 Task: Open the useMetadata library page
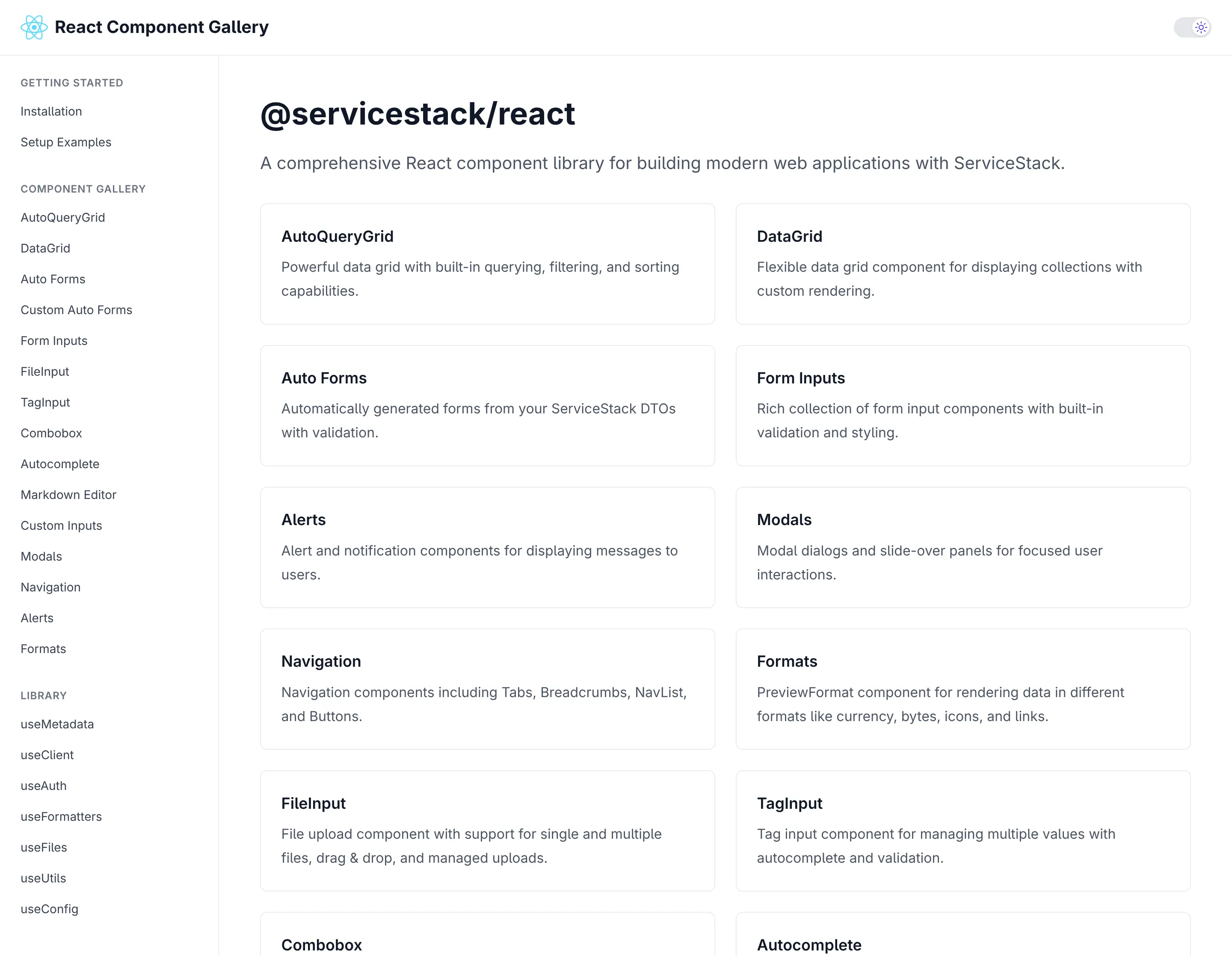57,724
